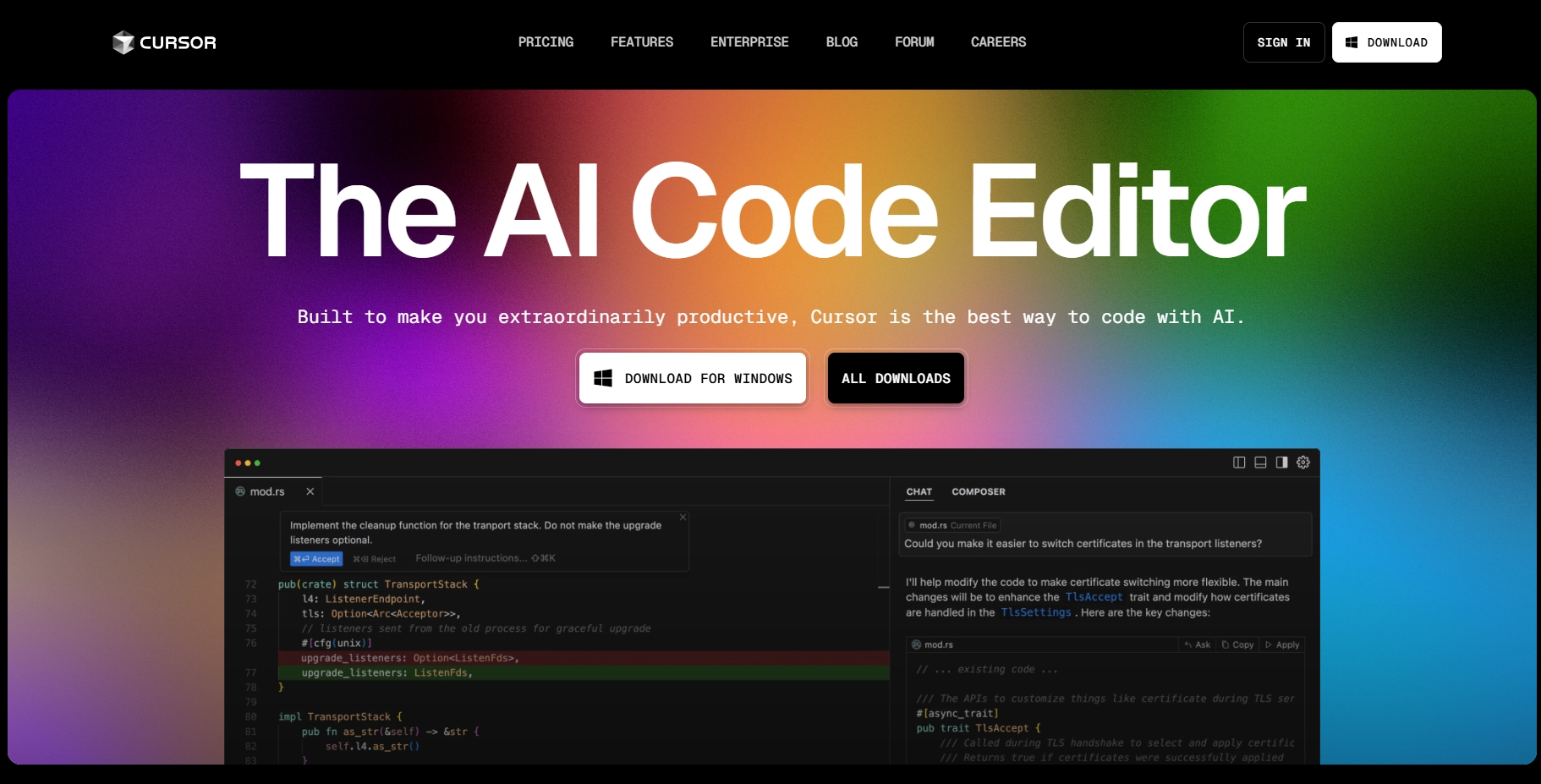The image size is (1541, 784).
Task: Click the '#[async_trait]' line
Action: (957, 713)
